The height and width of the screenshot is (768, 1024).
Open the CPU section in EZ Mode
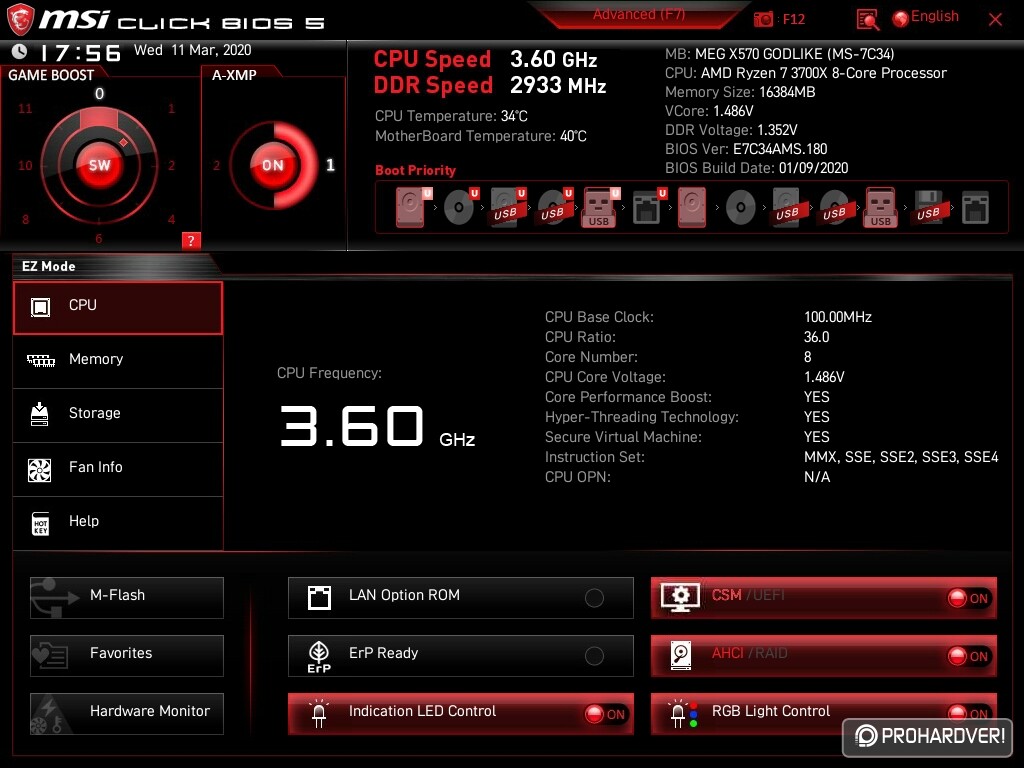pyautogui.click(x=118, y=308)
